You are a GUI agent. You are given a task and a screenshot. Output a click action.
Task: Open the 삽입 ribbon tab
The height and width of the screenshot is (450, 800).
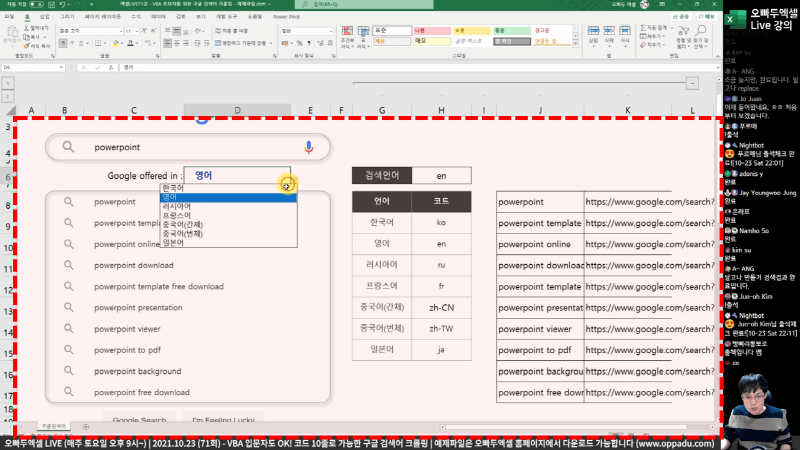(x=44, y=17)
